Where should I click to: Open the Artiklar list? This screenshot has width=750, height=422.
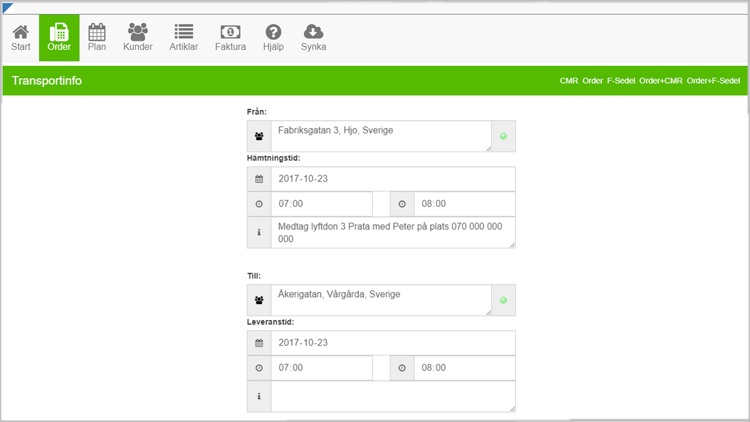coord(184,38)
